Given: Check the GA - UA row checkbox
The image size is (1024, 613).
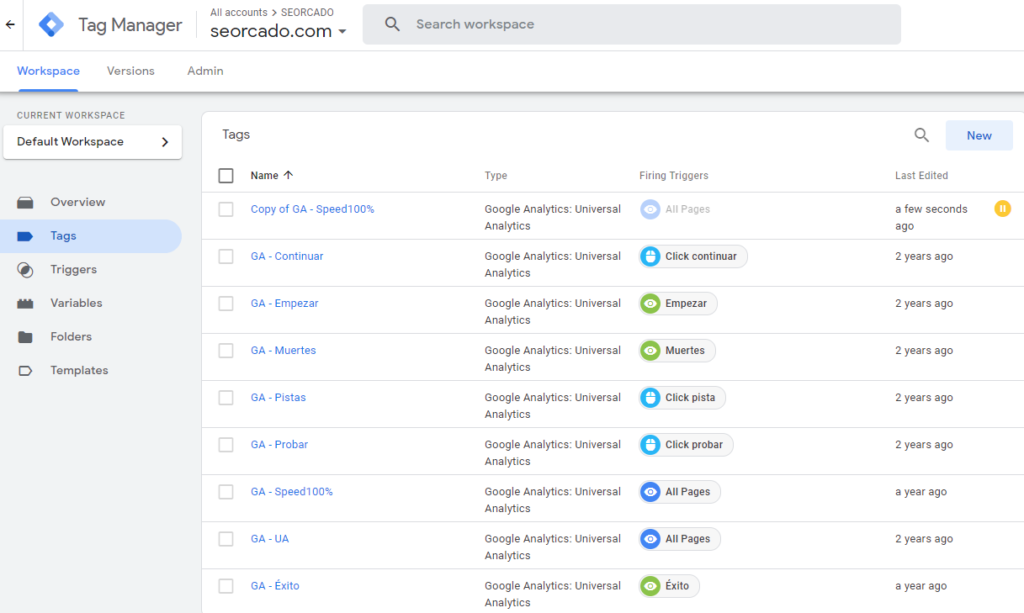Looking at the screenshot, I should point(226,539).
